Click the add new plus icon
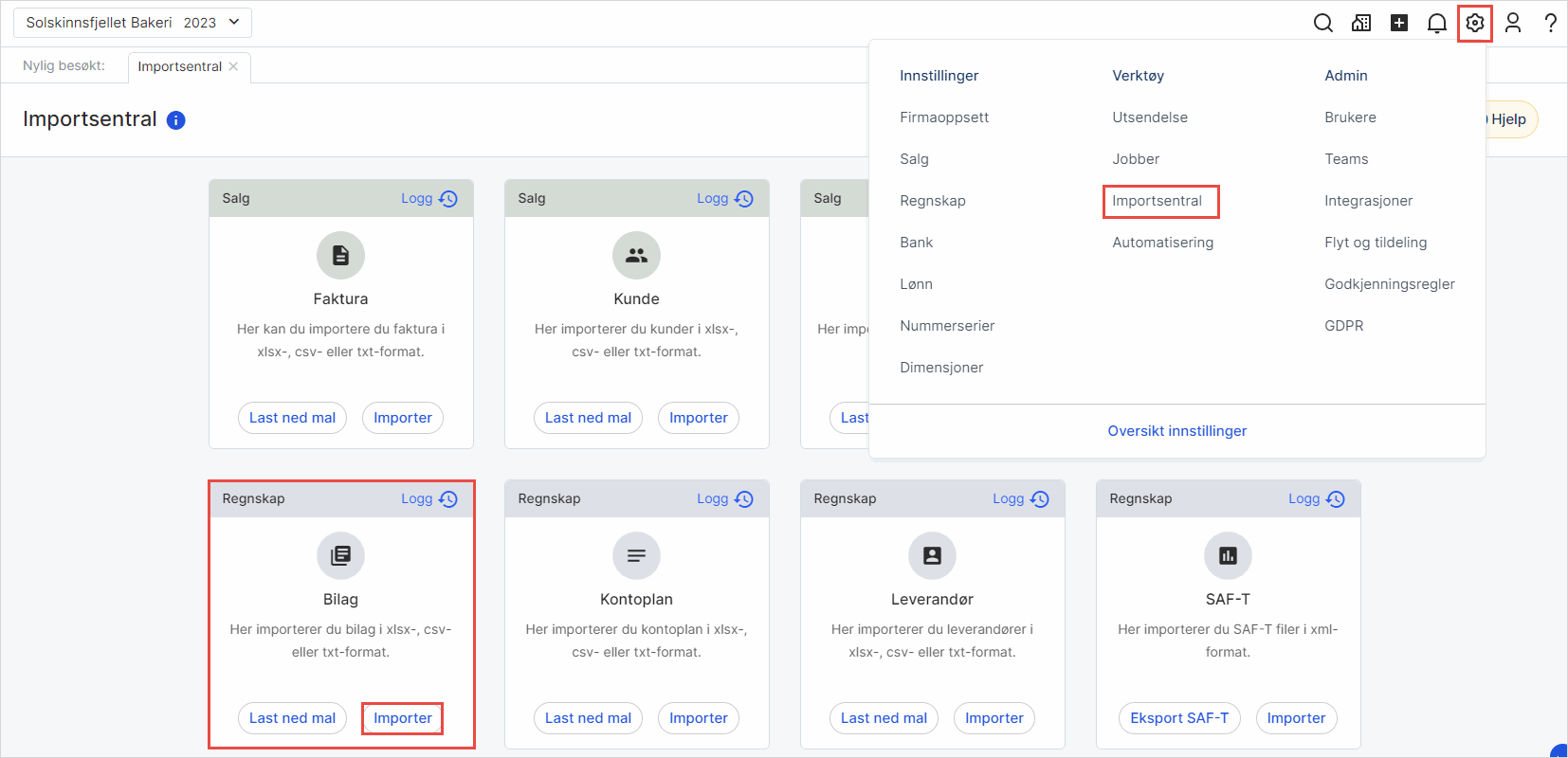This screenshot has width=1568, height=758. pyautogui.click(x=1398, y=23)
